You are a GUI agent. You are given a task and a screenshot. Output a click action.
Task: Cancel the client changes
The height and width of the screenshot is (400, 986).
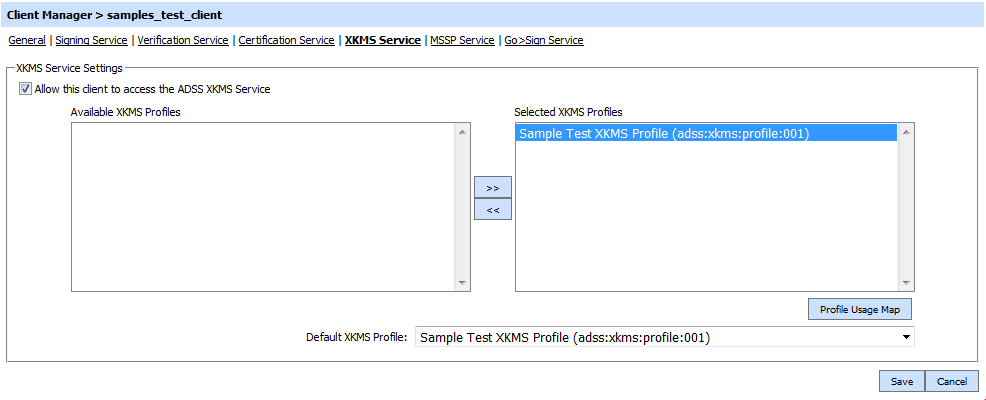[x=952, y=381]
